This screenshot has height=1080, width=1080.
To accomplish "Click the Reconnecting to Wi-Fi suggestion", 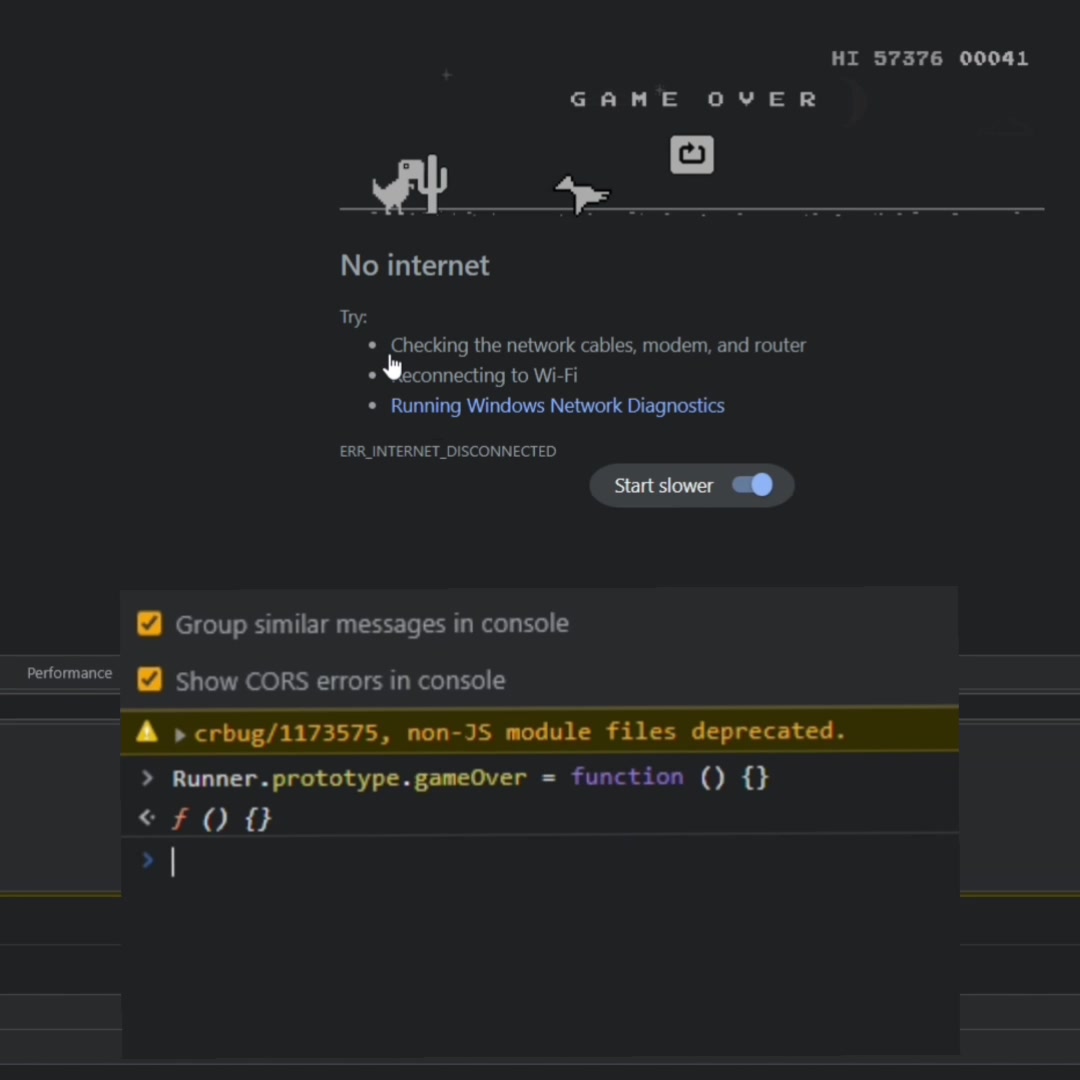I will (484, 375).
